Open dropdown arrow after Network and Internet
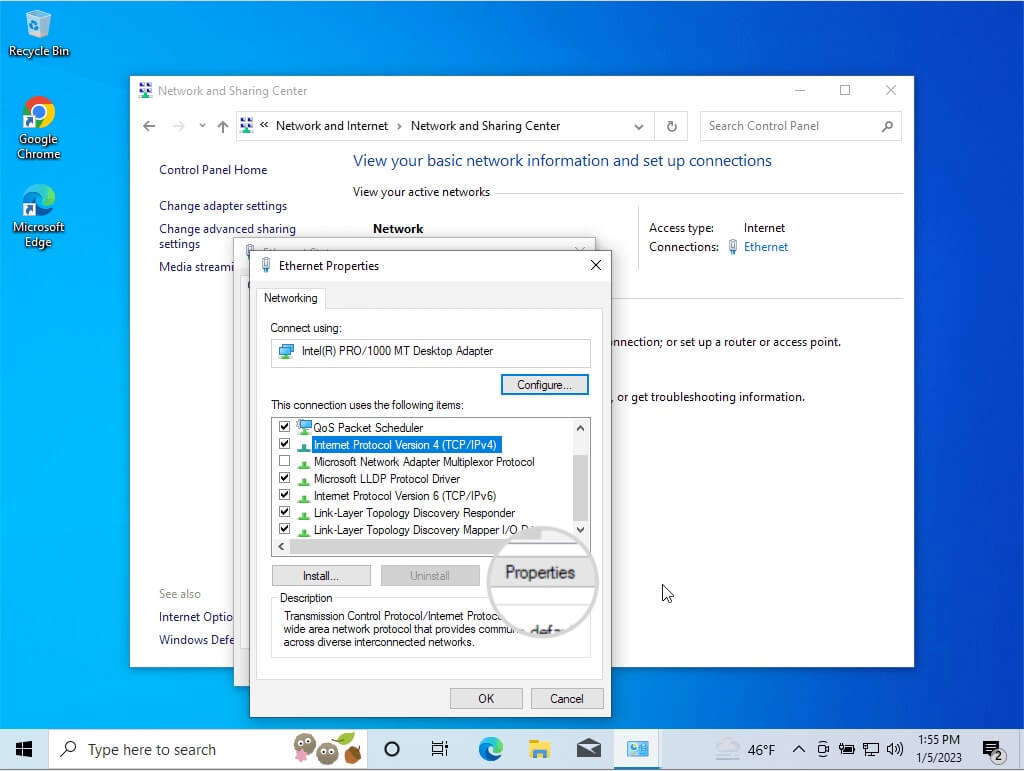This screenshot has width=1024, height=771. (x=399, y=126)
